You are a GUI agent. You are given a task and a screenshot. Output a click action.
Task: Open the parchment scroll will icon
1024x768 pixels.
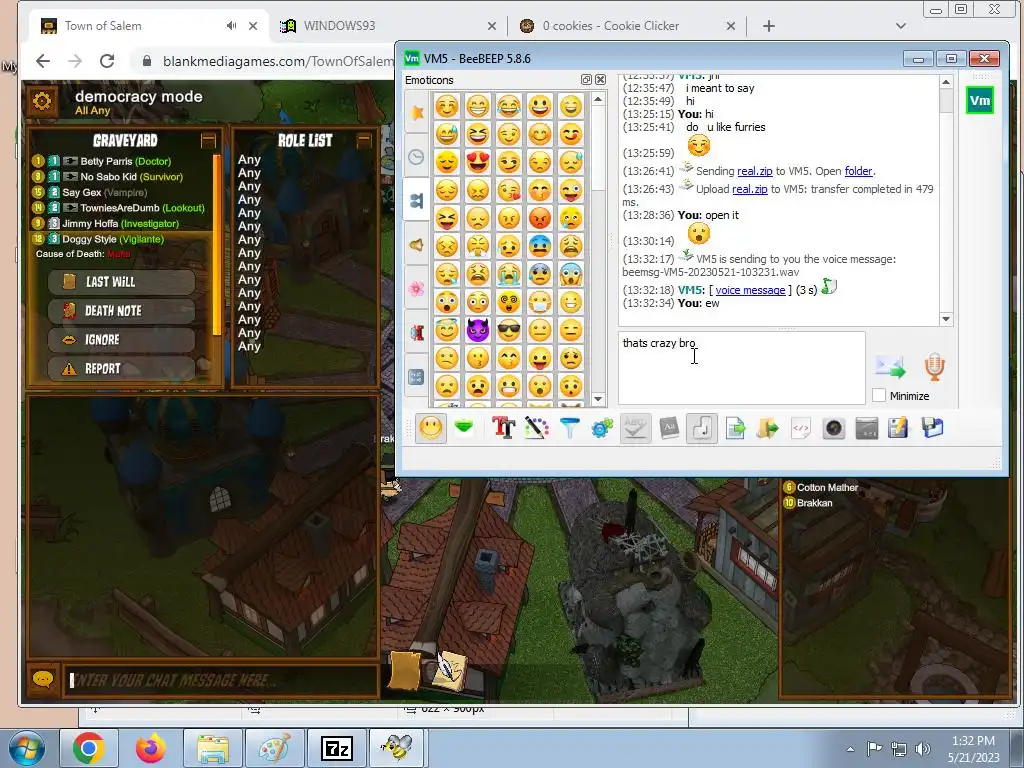tap(406, 670)
